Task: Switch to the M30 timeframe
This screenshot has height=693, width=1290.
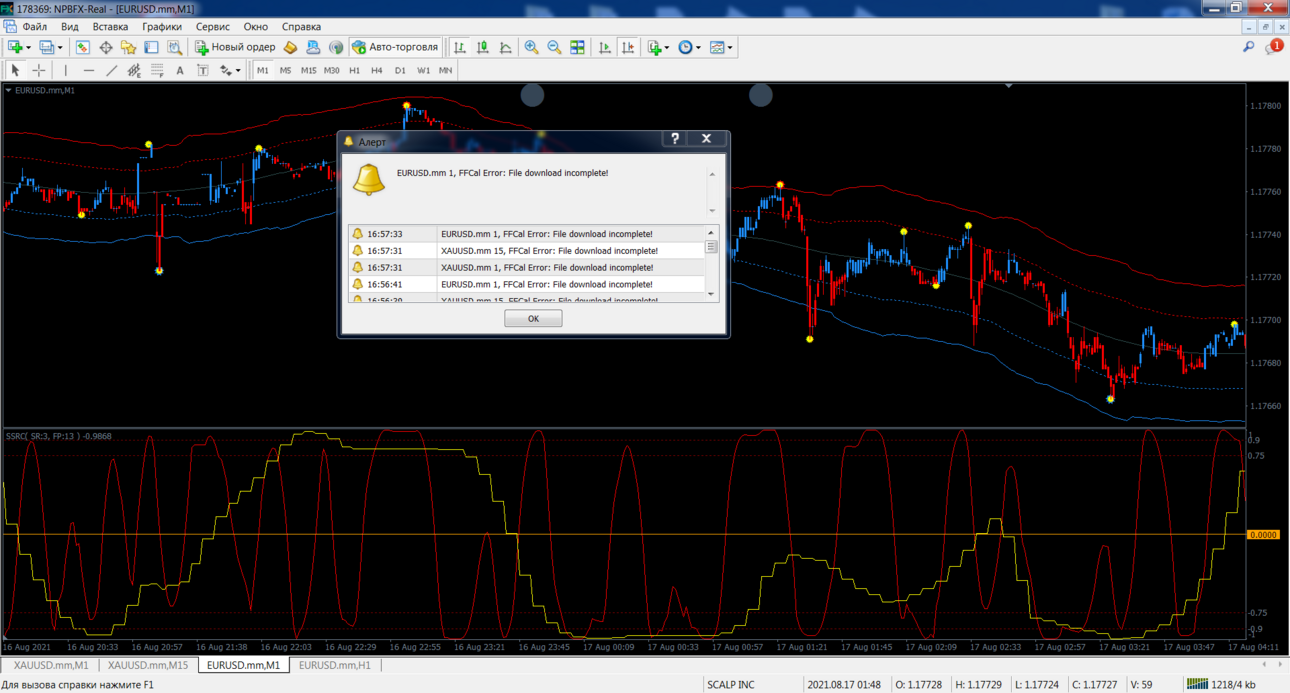Action: pos(331,70)
